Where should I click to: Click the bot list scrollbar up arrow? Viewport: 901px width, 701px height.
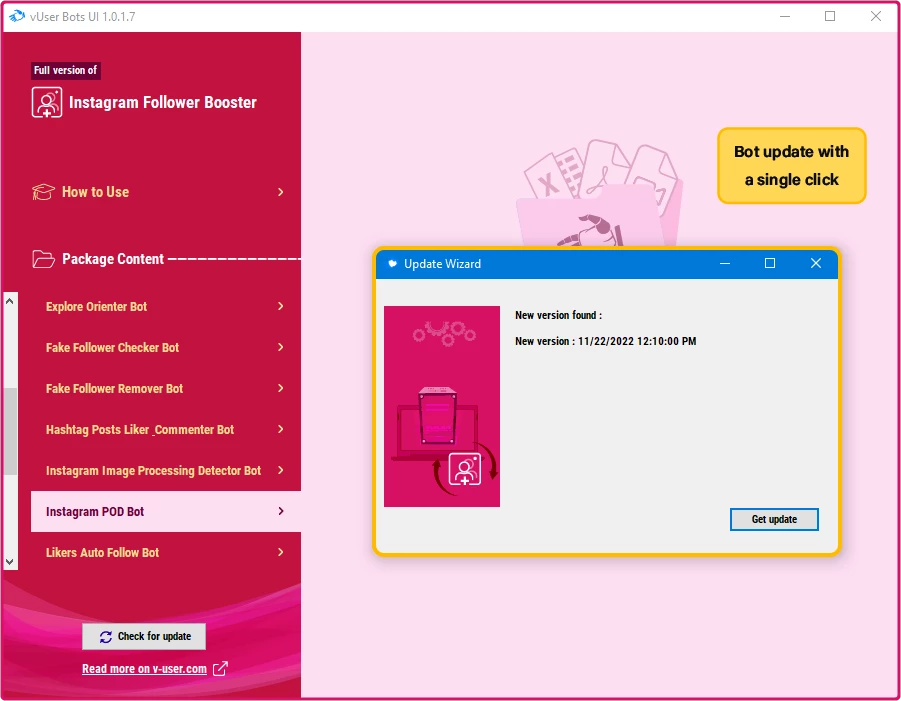[x=10, y=301]
